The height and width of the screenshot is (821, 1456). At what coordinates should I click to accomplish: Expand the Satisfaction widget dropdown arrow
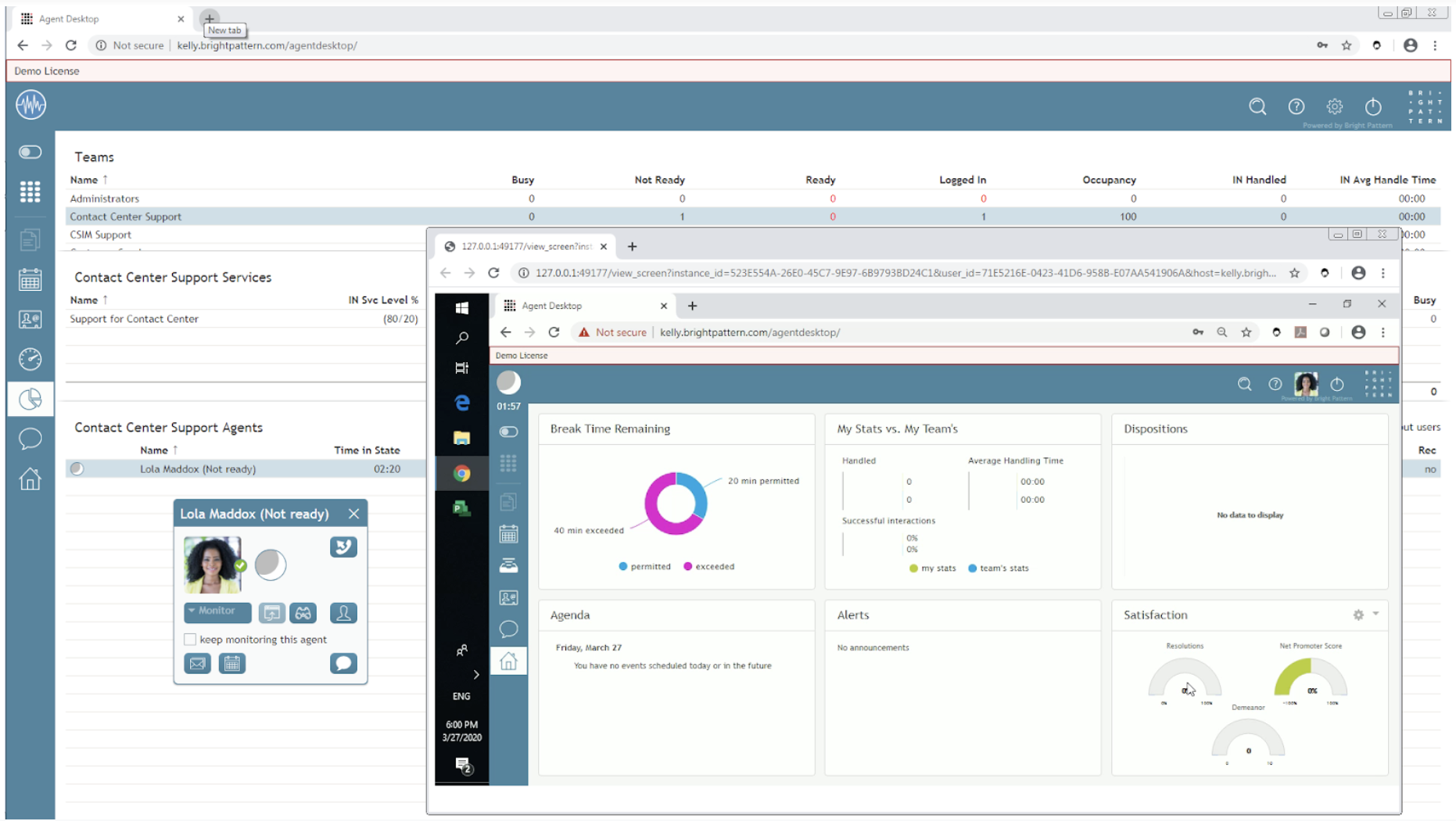point(1375,615)
